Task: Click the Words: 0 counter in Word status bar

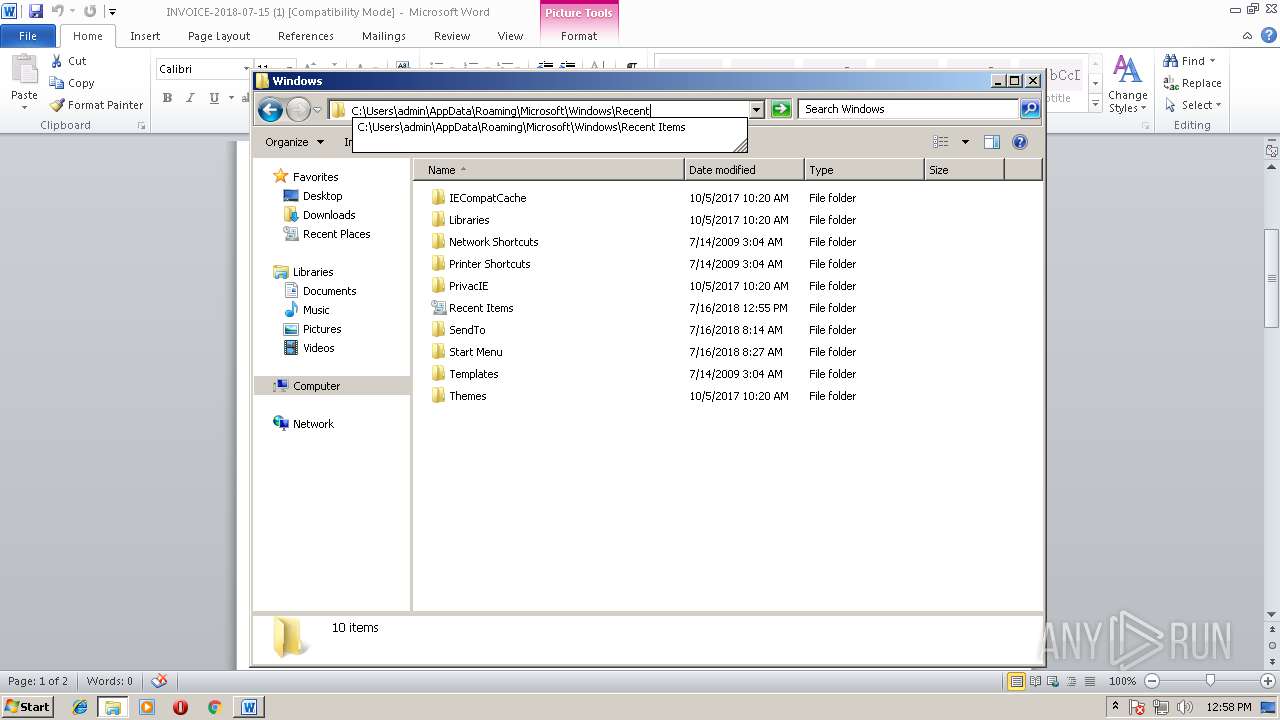Action: pyautogui.click(x=109, y=681)
